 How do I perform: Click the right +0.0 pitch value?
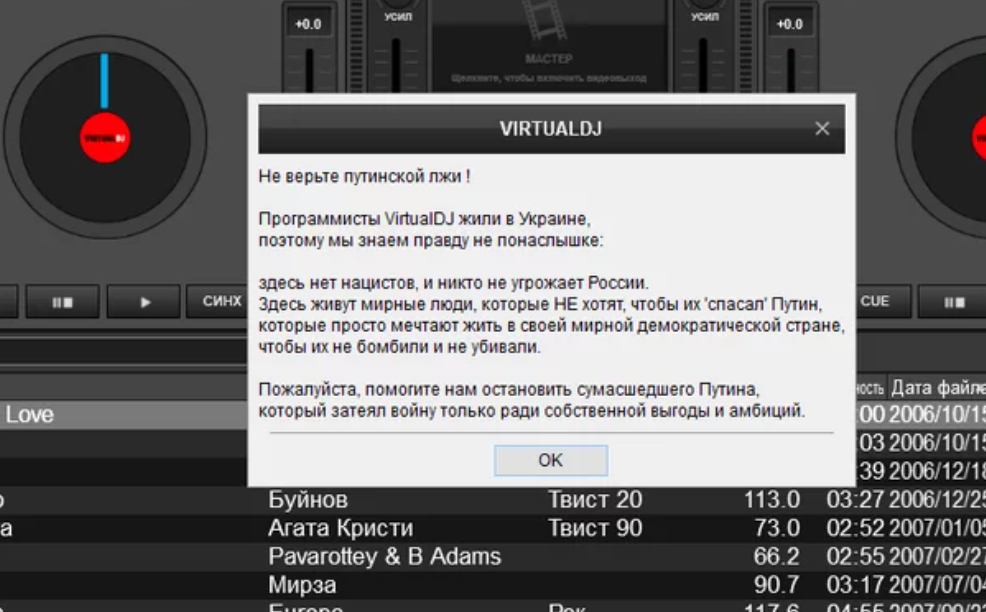point(790,25)
